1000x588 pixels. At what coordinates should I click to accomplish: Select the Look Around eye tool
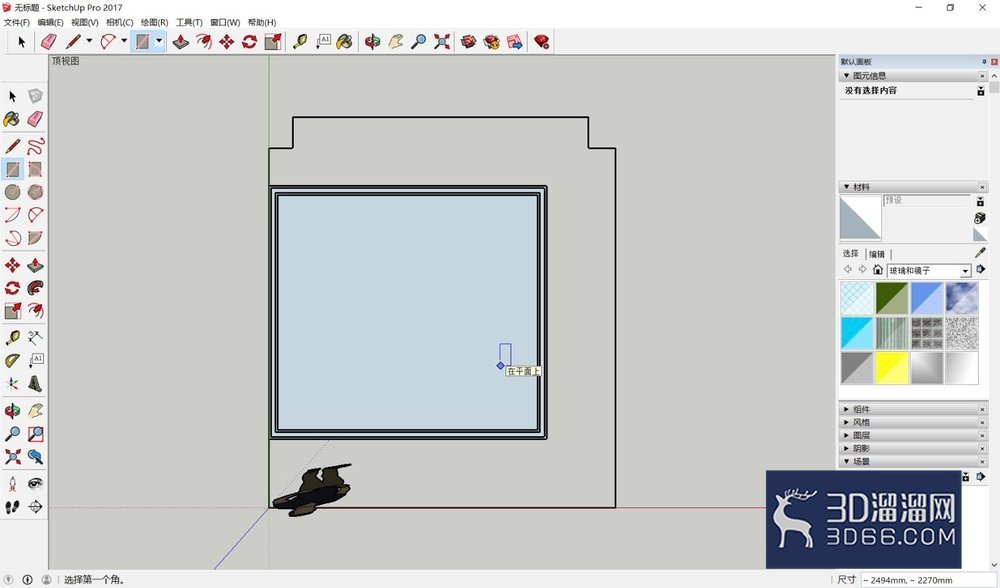(35, 483)
